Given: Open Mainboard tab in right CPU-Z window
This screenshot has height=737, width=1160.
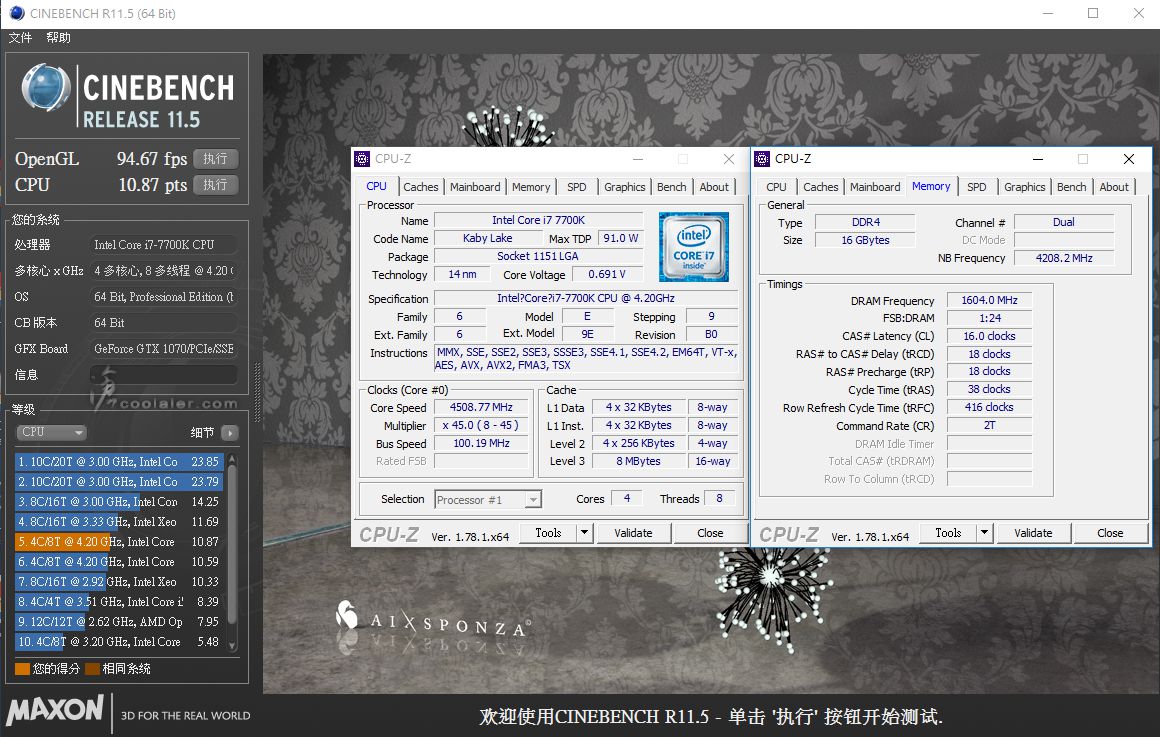Looking at the screenshot, I should point(875,187).
